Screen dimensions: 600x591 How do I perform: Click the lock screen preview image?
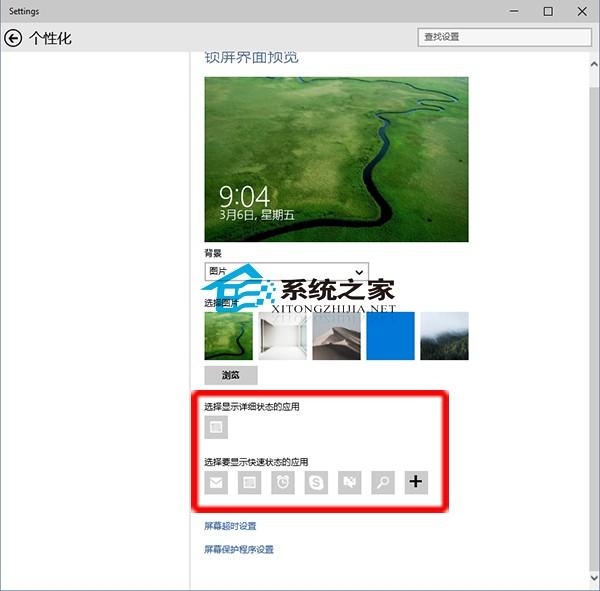pos(336,159)
